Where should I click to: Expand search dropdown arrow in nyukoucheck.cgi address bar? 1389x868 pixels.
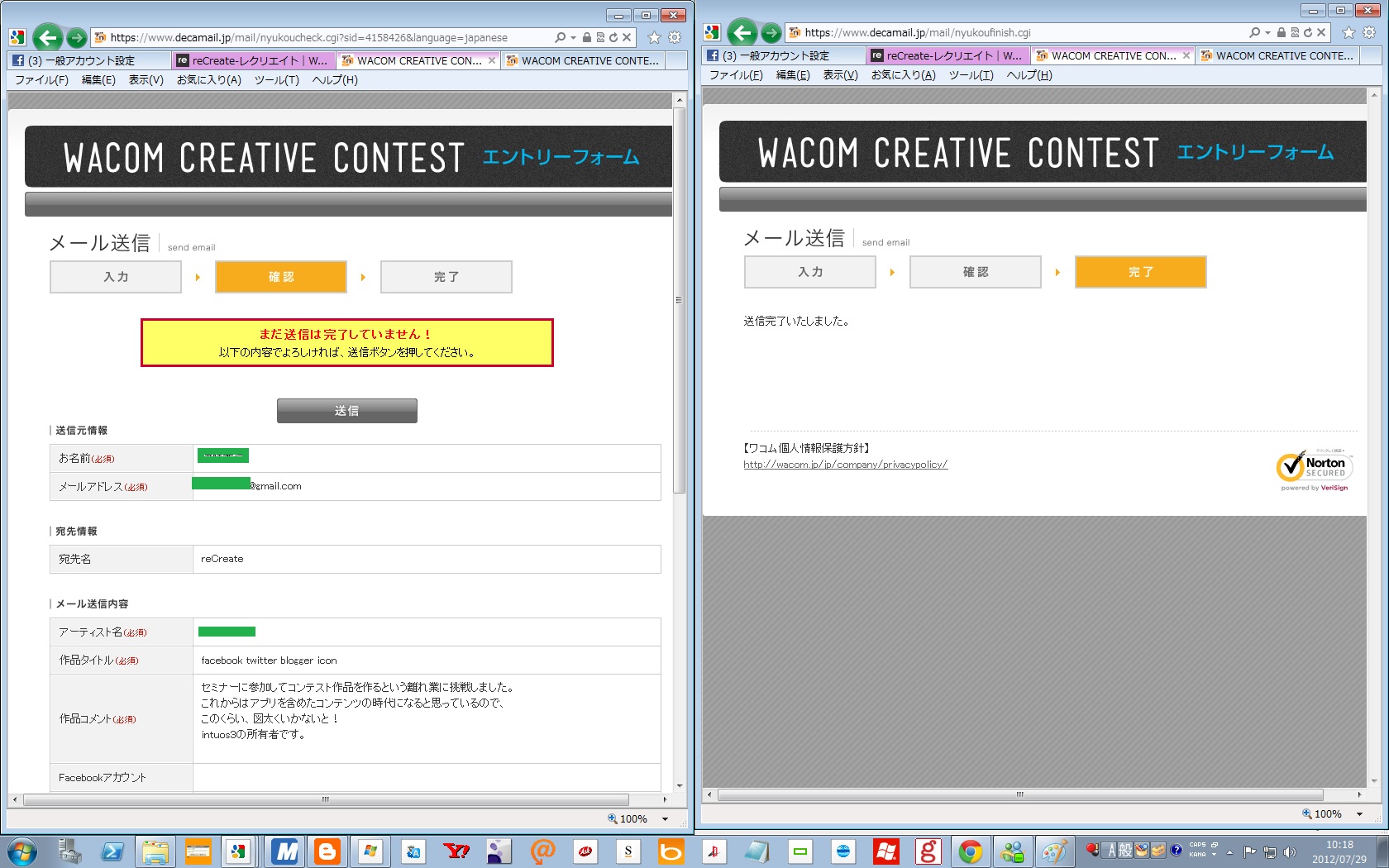point(573,37)
